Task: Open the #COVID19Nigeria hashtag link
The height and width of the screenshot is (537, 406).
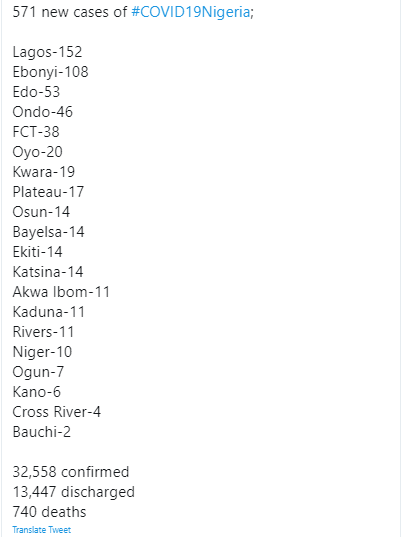Action: click(x=190, y=12)
